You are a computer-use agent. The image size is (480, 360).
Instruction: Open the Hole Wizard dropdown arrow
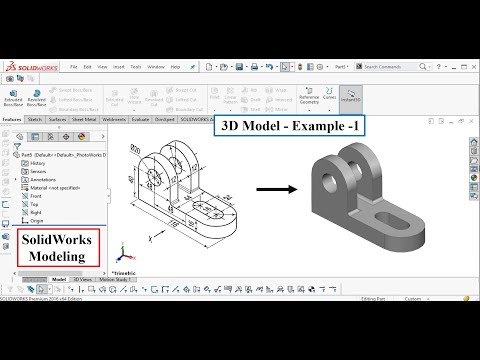[134, 110]
